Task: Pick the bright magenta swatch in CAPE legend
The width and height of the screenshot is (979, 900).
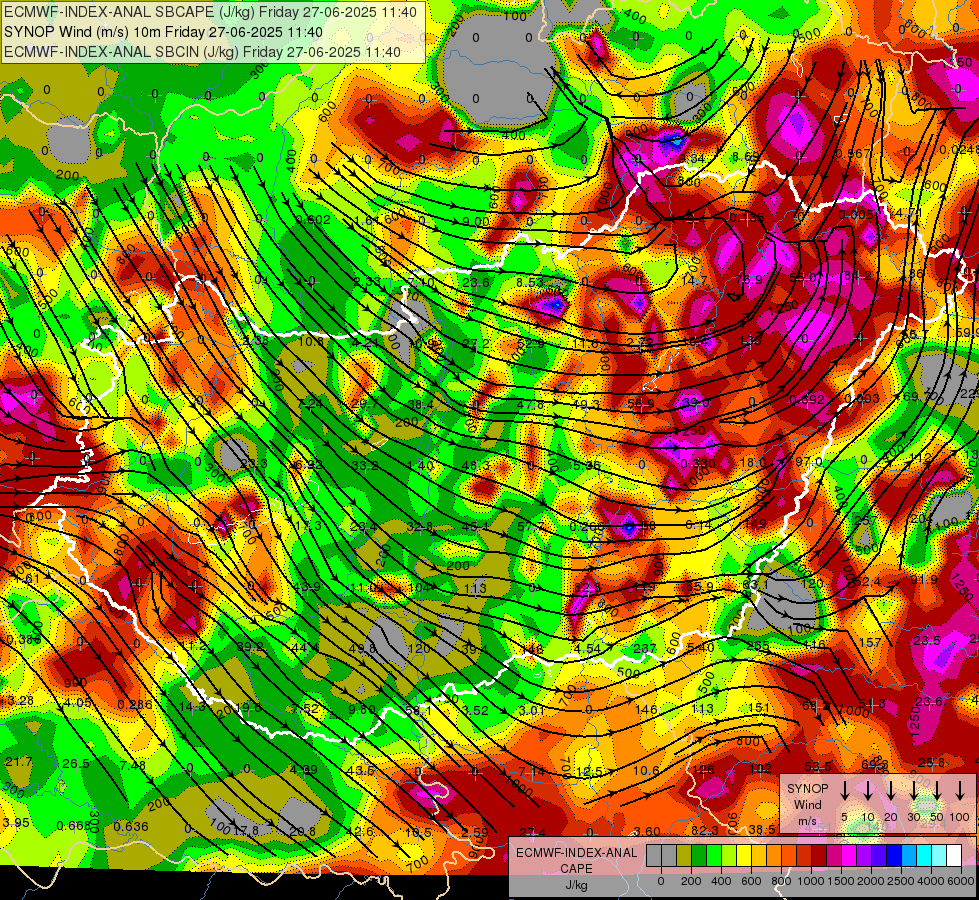Action: (x=850, y=855)
